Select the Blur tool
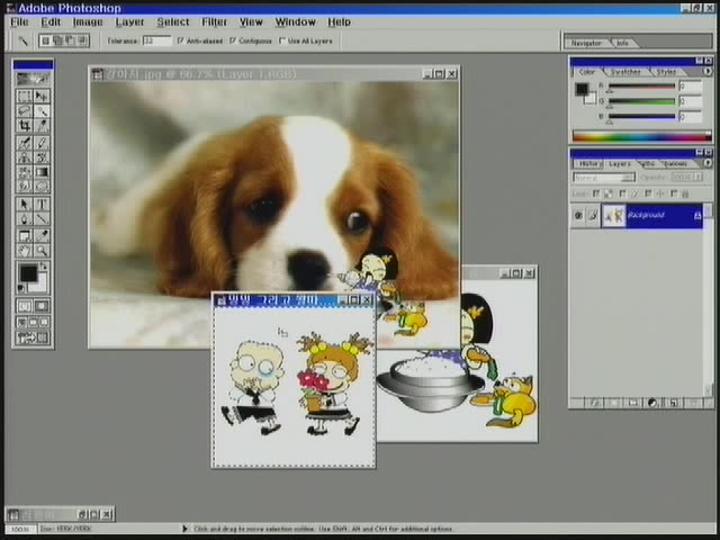This screenshot has width=720, height=540. click(x=24, y=186)
